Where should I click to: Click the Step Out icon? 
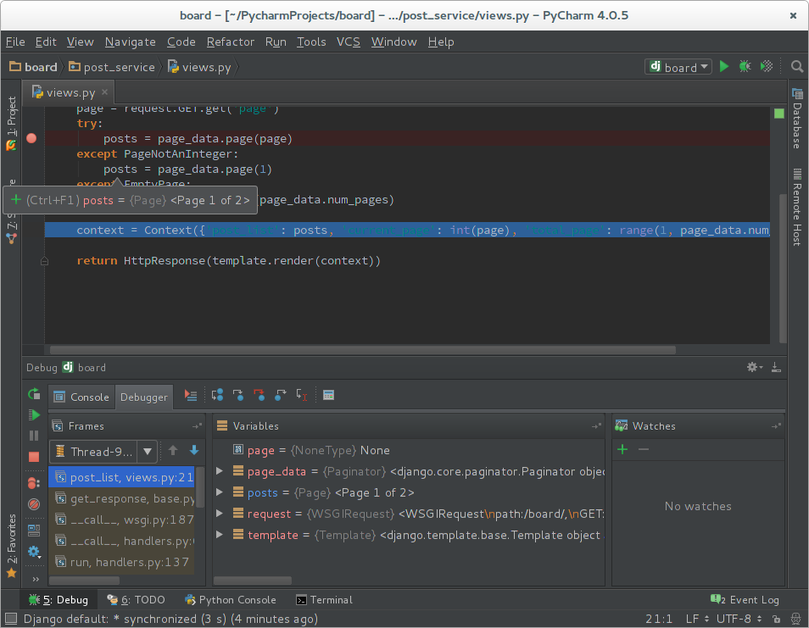(x=280, y=395)
